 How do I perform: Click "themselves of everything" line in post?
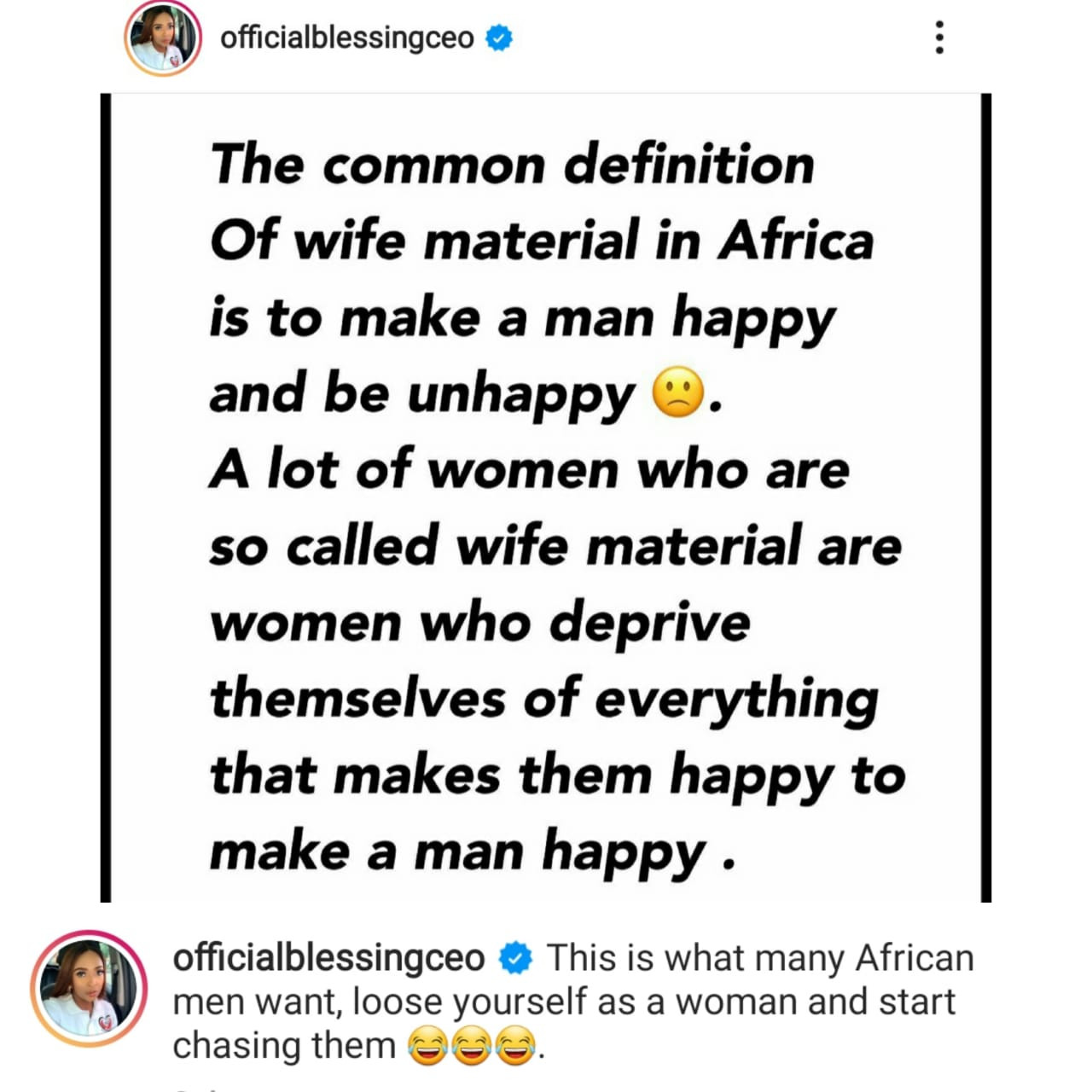(x=543, y=700)
